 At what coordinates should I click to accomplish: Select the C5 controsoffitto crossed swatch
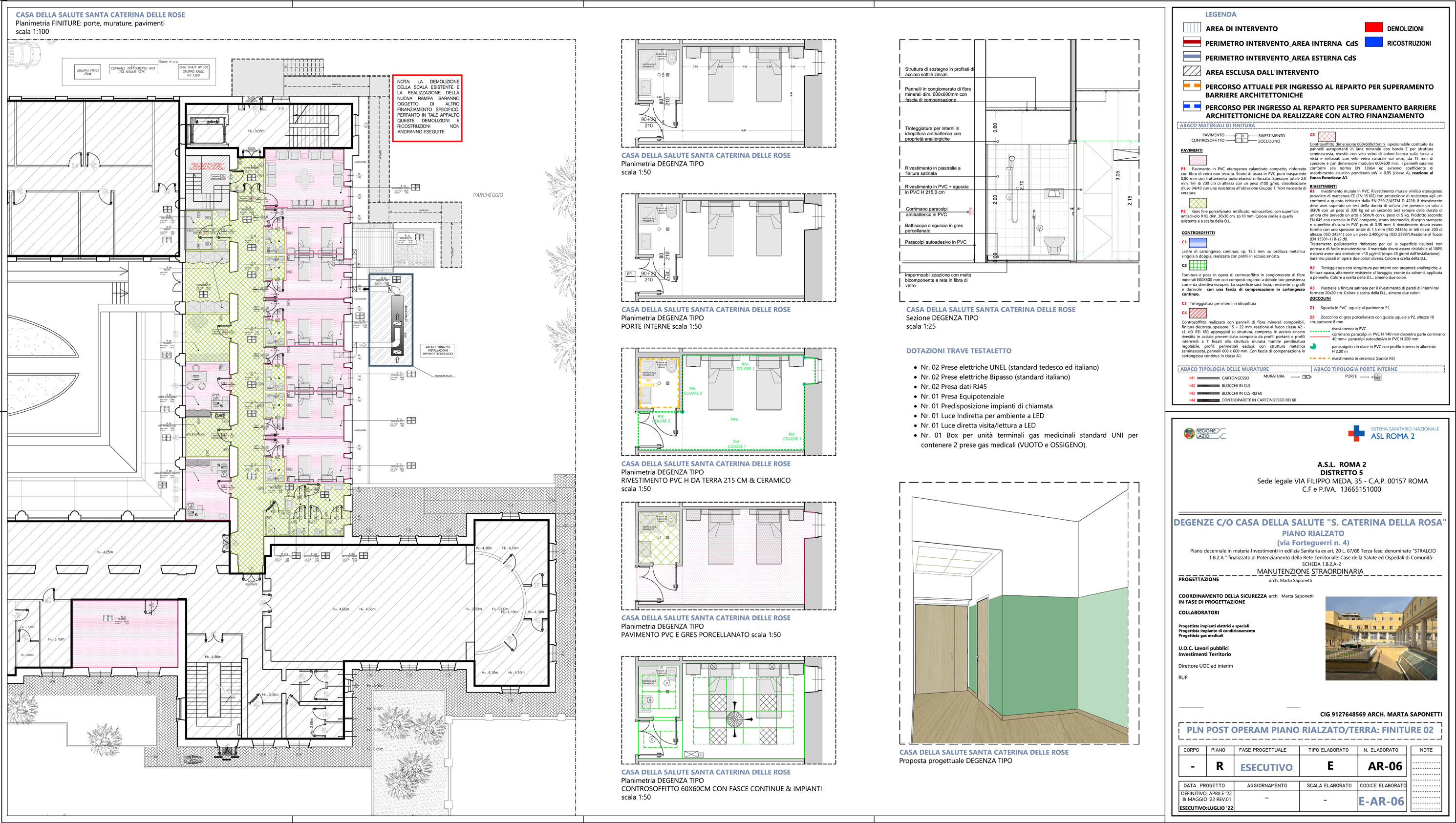pos(1327,137)
